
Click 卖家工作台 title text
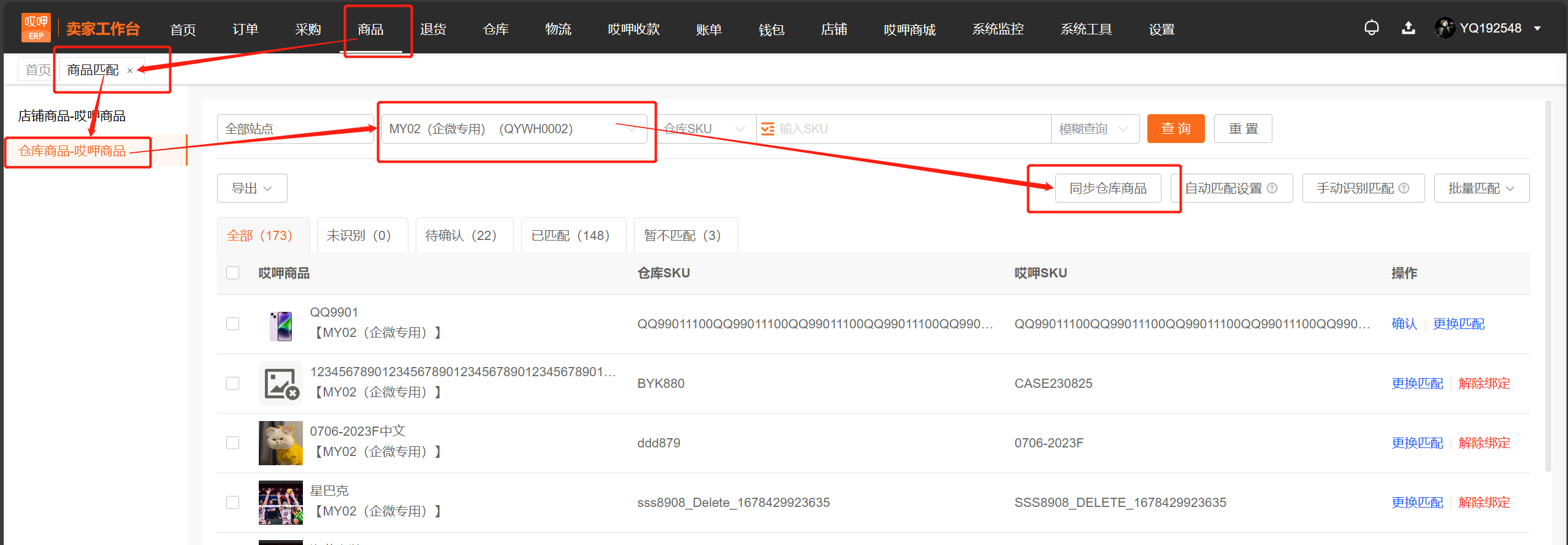(103, 29)
